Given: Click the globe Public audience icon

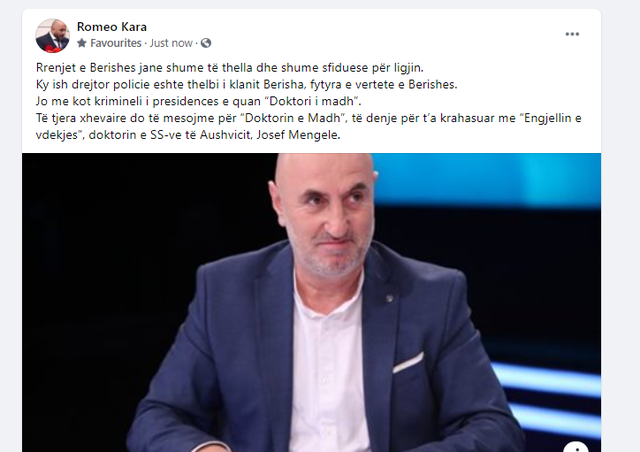Looking at the screenshot, I should 206,43.
